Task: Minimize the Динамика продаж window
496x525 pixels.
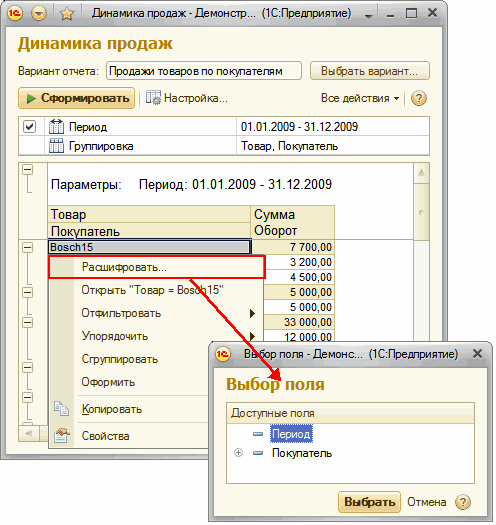Action: point(390,15)
